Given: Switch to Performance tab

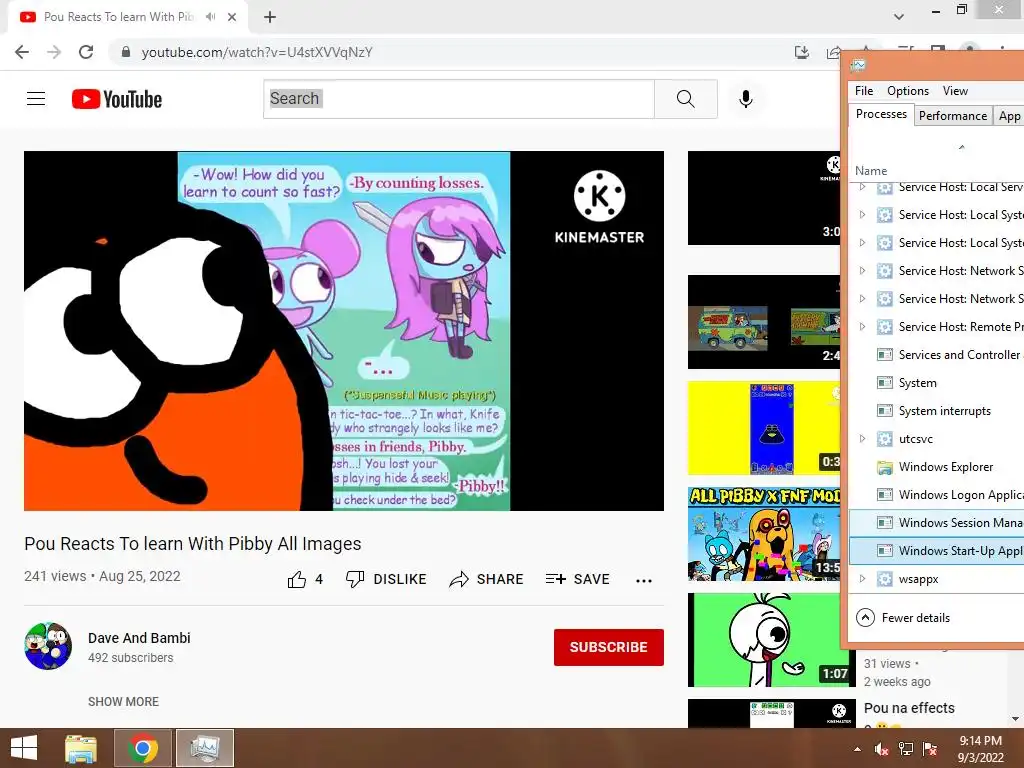Looking at the screenshot, I should click(x=953, y=116).
